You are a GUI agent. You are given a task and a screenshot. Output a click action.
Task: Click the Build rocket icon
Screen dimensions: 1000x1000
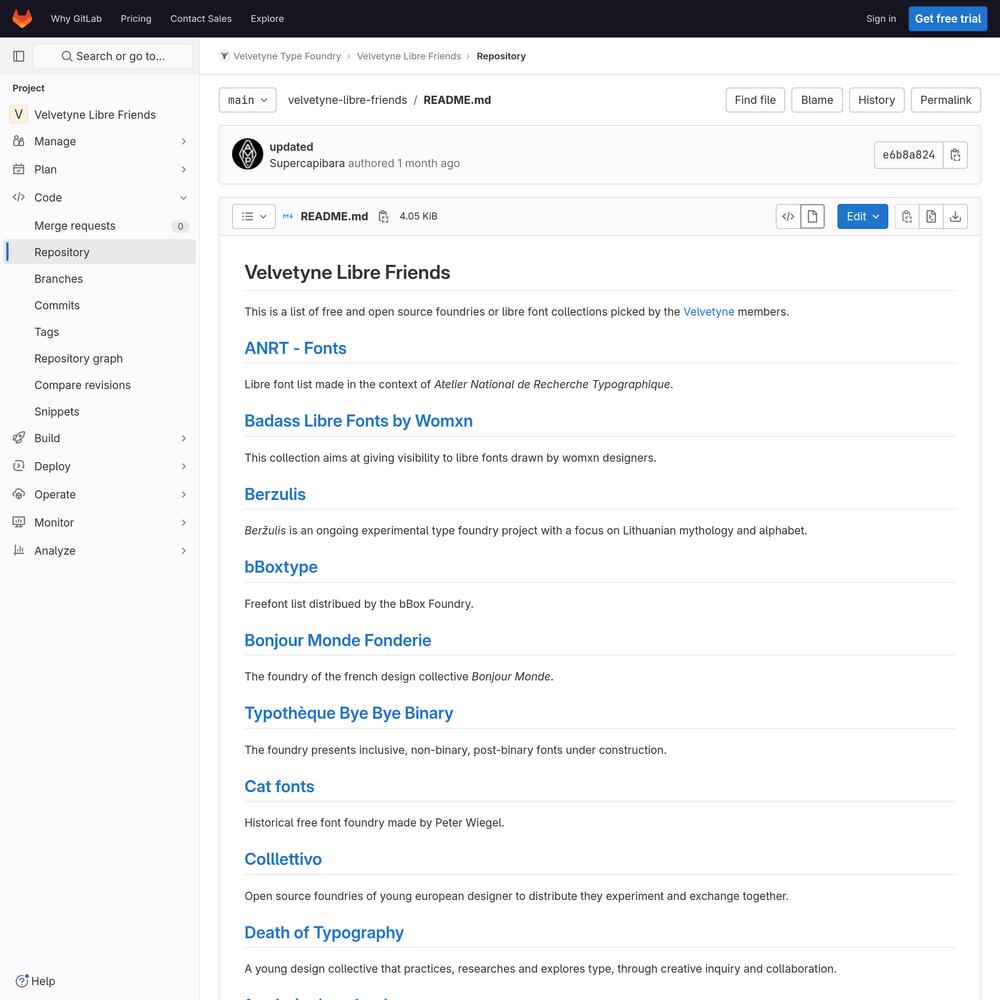point(18,438)
